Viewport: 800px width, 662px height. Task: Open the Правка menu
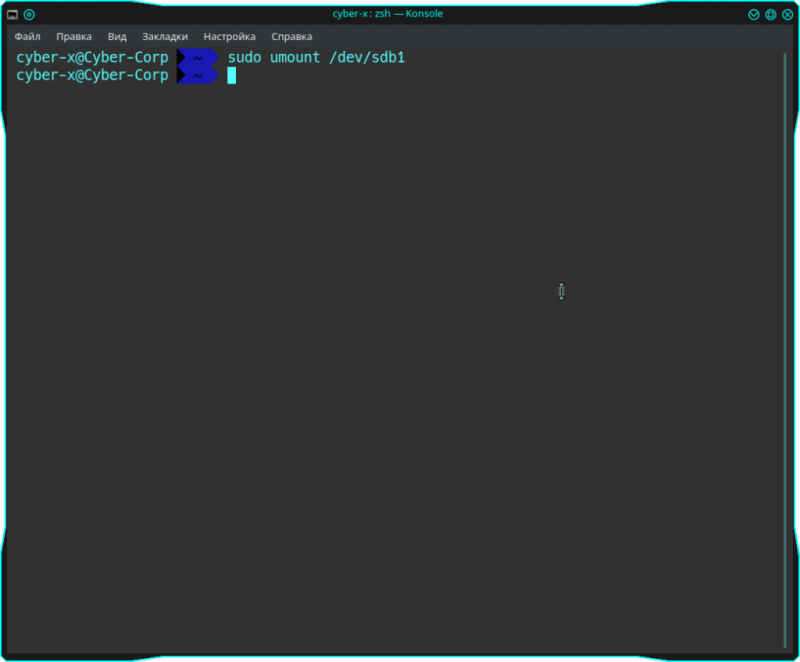tap(74, 37)
